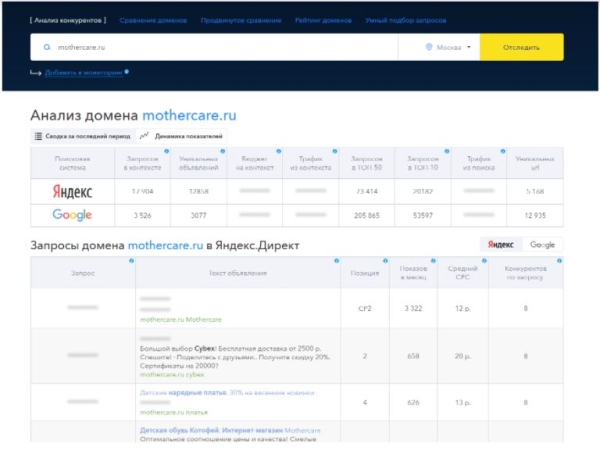
Task: Click the CPC value 20 р.
Action: [463, 356]
